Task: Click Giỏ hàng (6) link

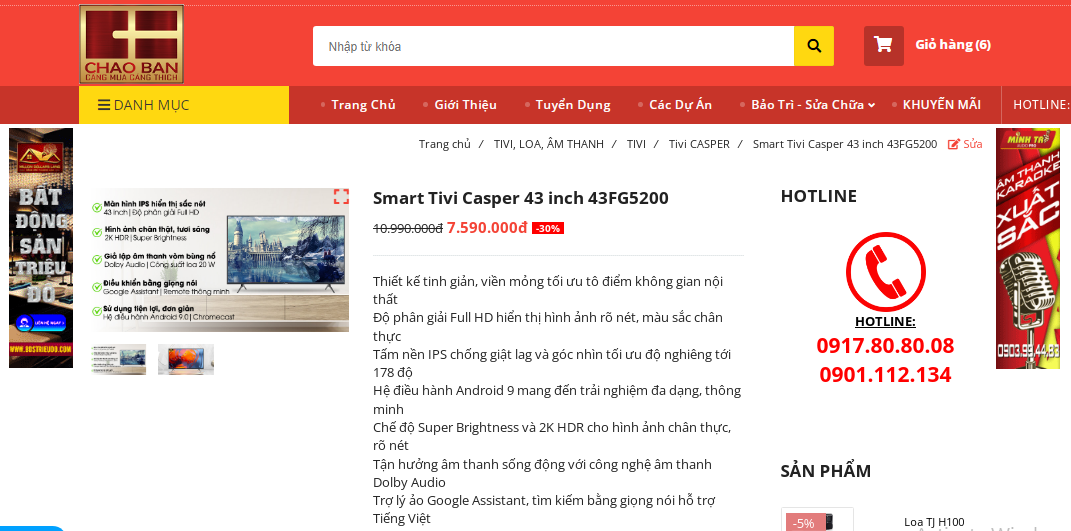Action: (953, 44)
